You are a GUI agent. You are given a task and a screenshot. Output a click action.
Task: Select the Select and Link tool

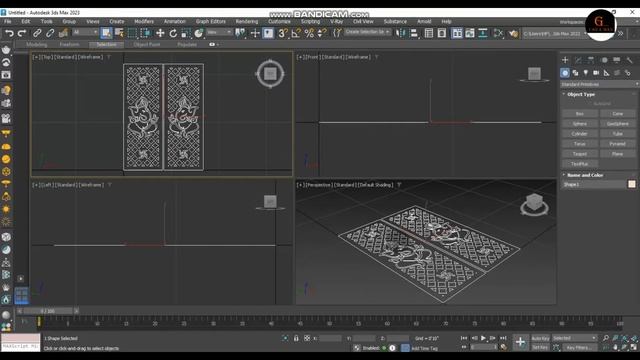pos(37,33)
